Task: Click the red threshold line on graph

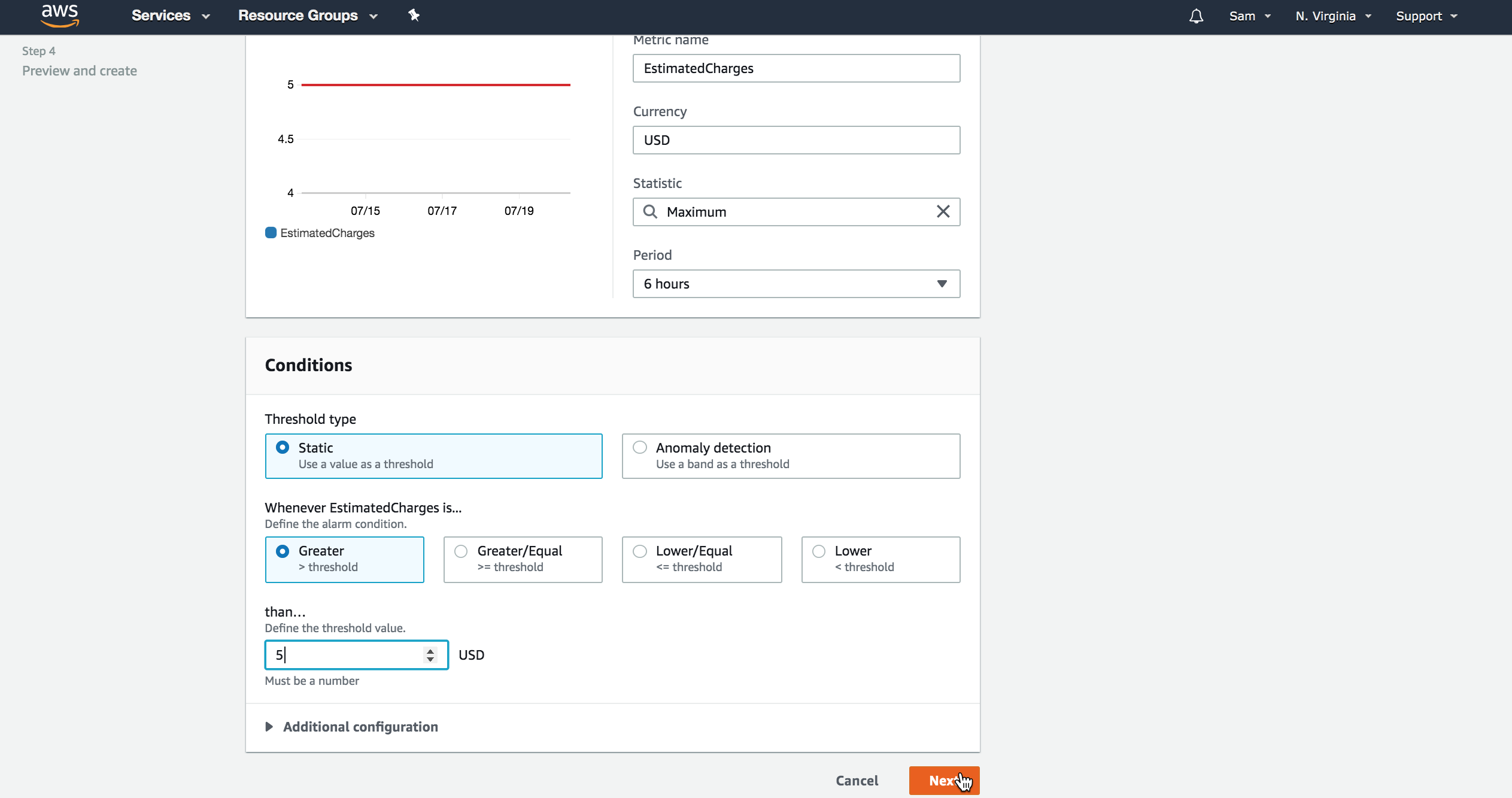Action: pos(436,85)
